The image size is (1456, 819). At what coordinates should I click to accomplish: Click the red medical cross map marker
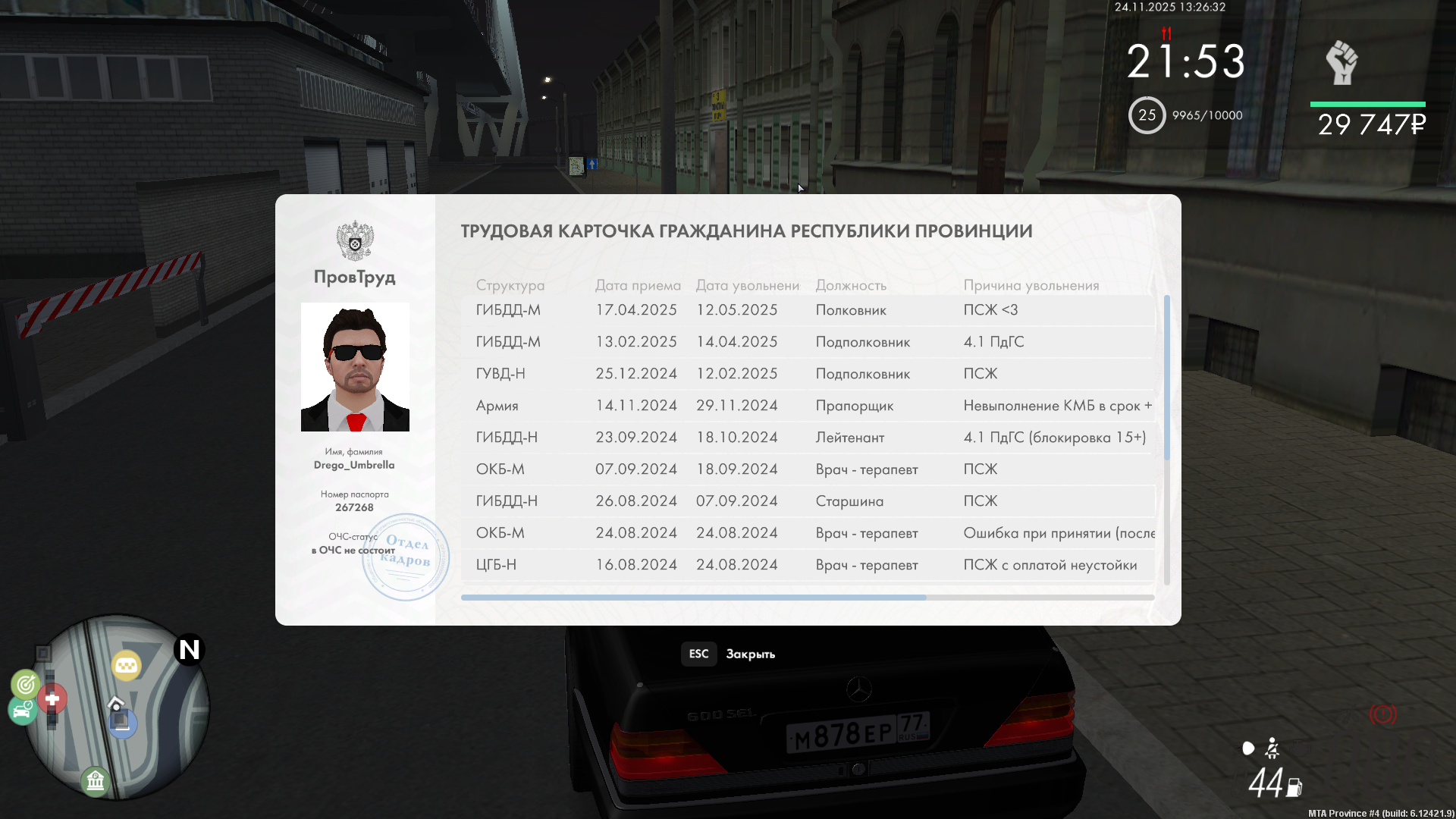[52, 698]
